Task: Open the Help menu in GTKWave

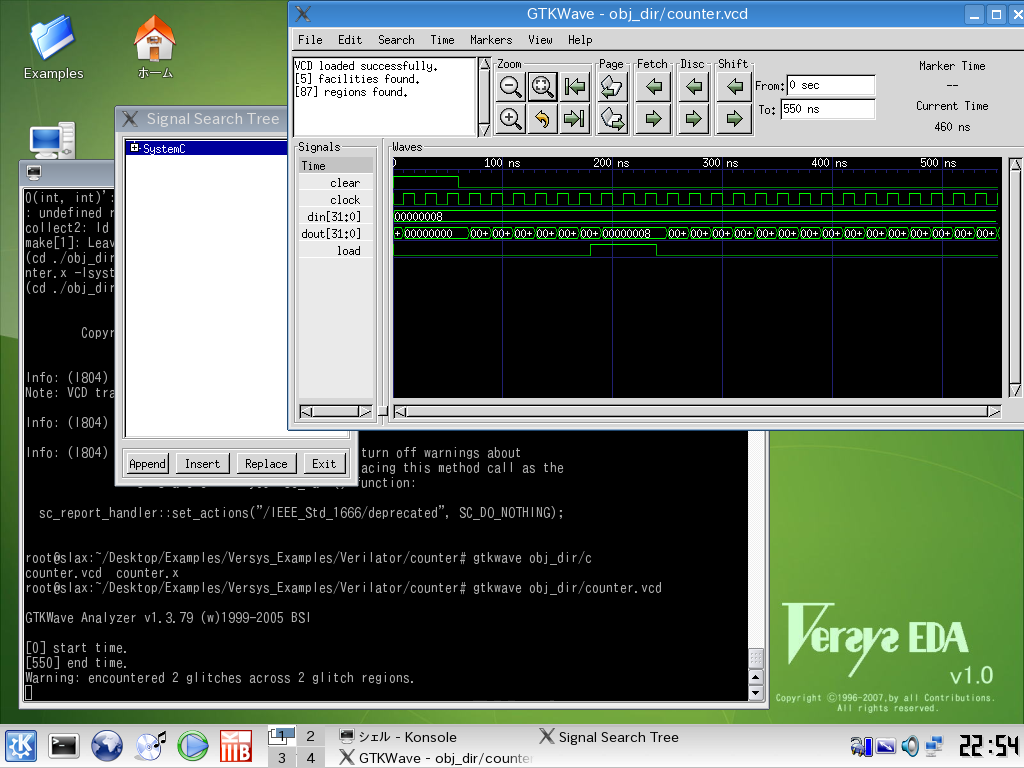Action: pos(580,40)
